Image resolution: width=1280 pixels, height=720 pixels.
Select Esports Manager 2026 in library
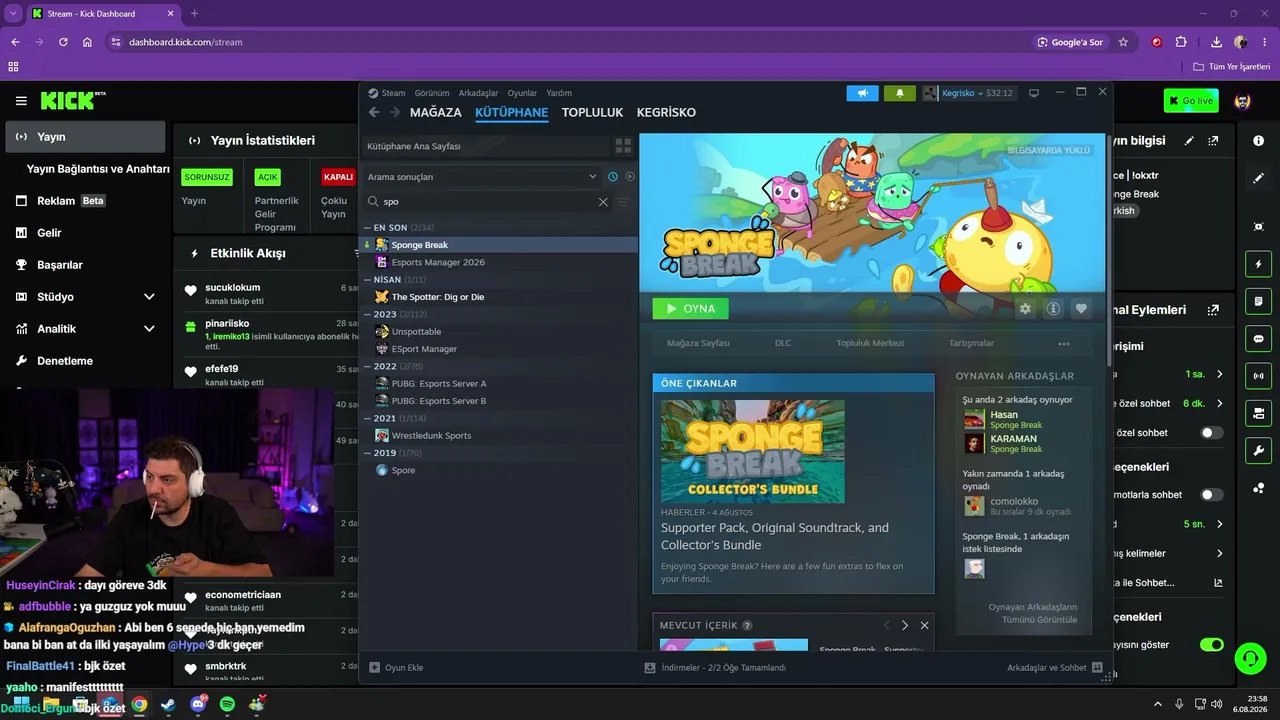click(x=438, y=262)
